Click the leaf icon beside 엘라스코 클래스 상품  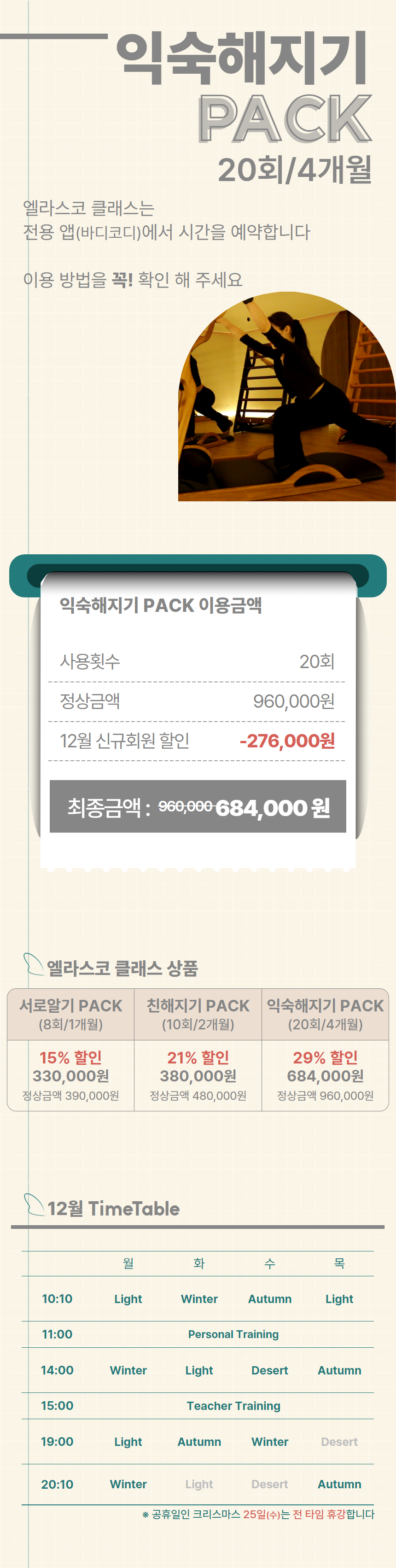click(33, 964)
